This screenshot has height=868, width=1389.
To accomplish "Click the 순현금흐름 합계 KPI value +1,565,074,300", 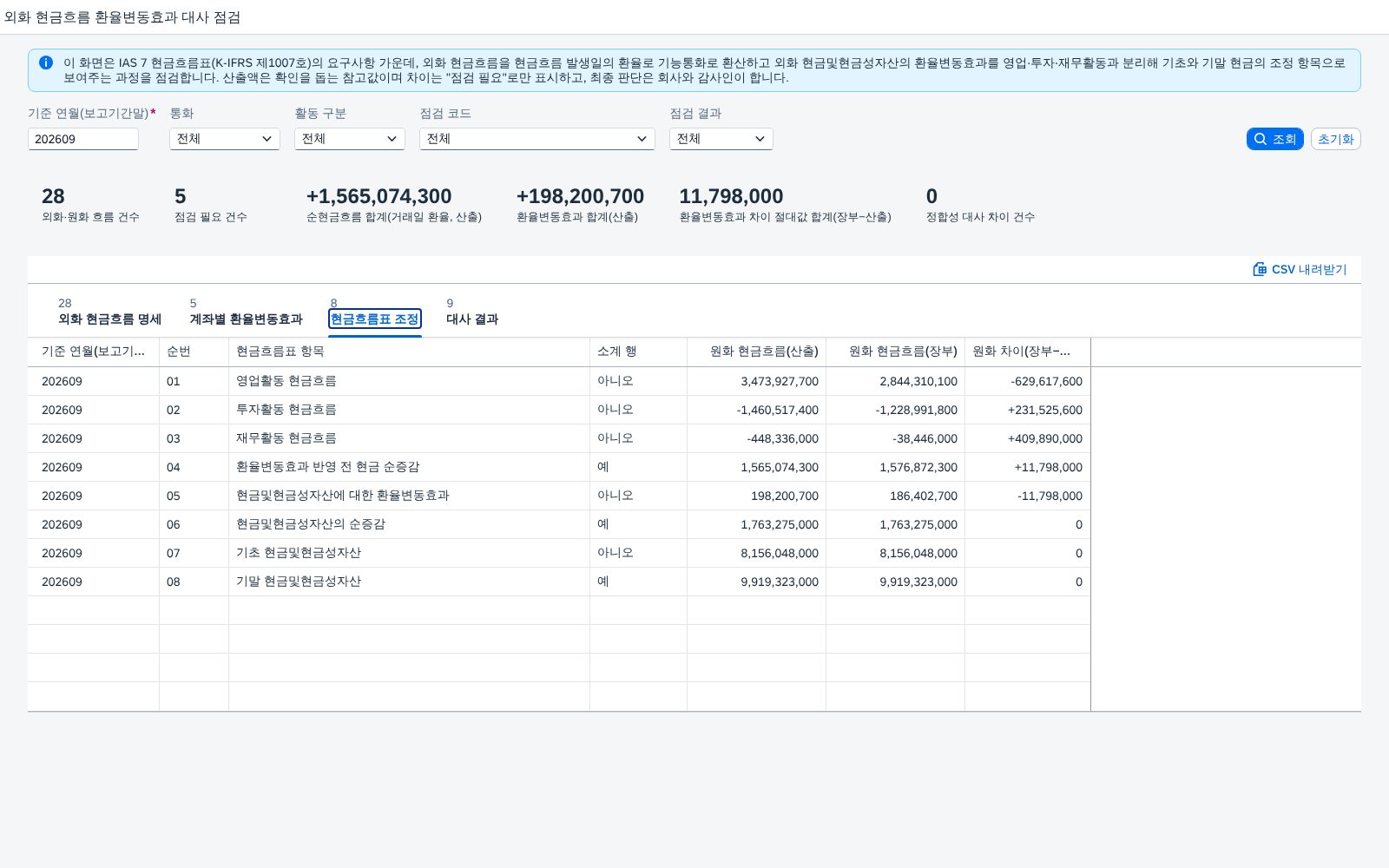I will 379,196.
